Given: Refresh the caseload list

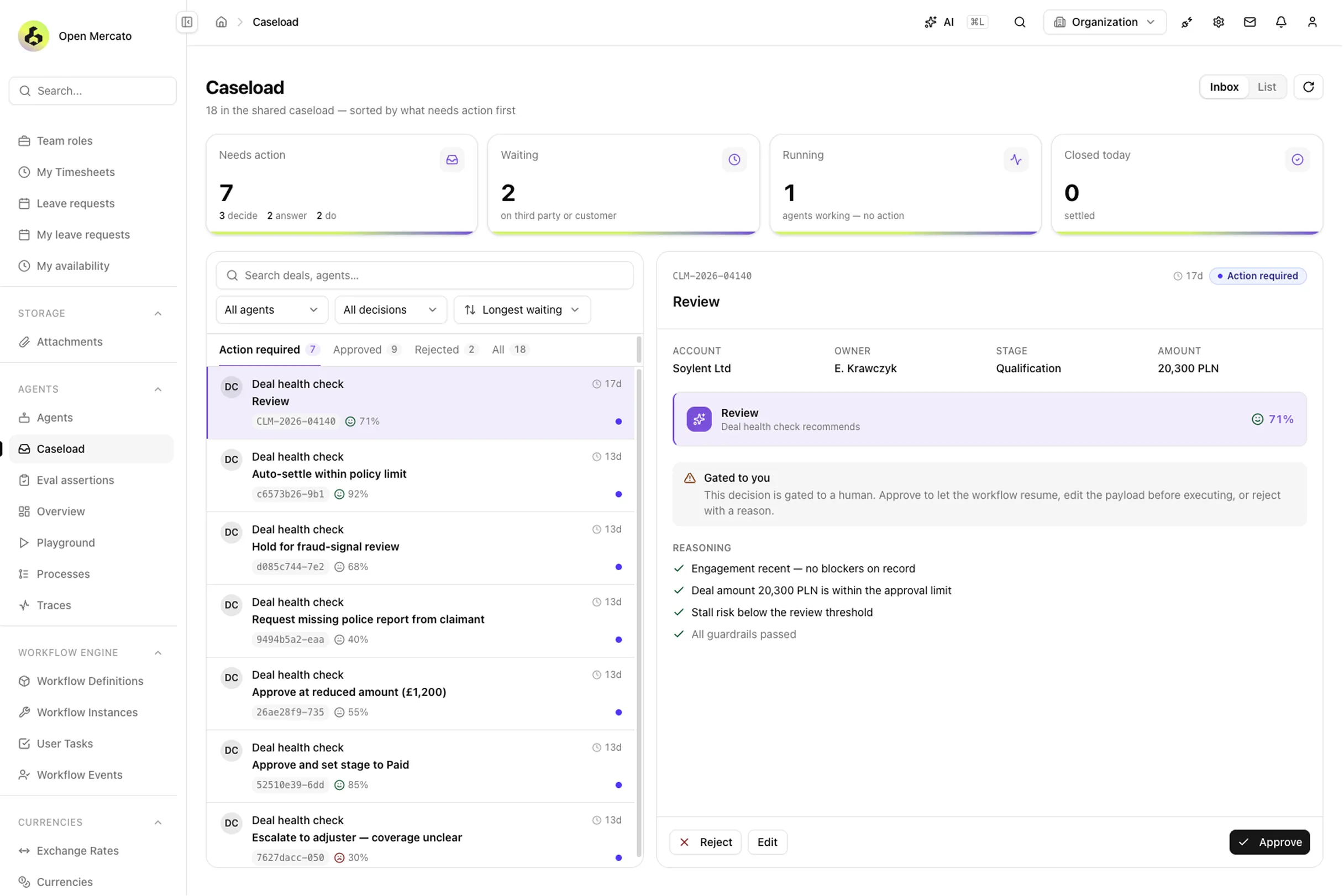Looking at the screenshot, I should (x=1309, y=87).
